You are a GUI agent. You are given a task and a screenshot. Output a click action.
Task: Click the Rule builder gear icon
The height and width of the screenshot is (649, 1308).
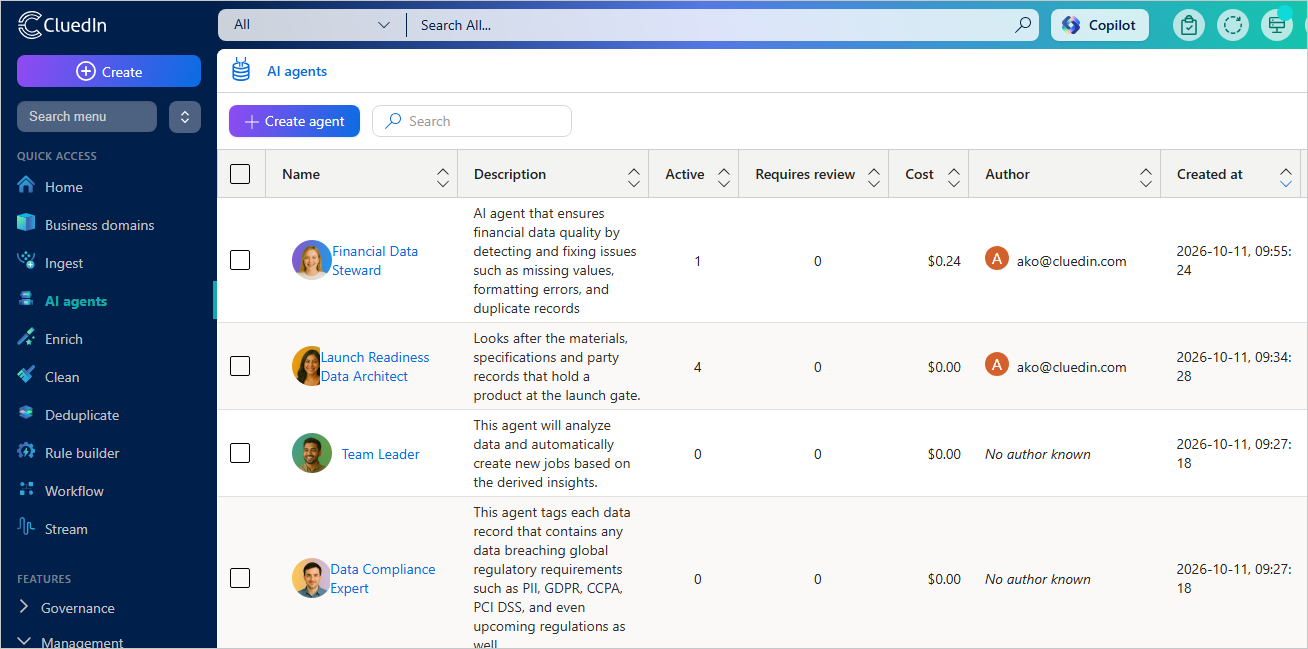coord(26,452)
